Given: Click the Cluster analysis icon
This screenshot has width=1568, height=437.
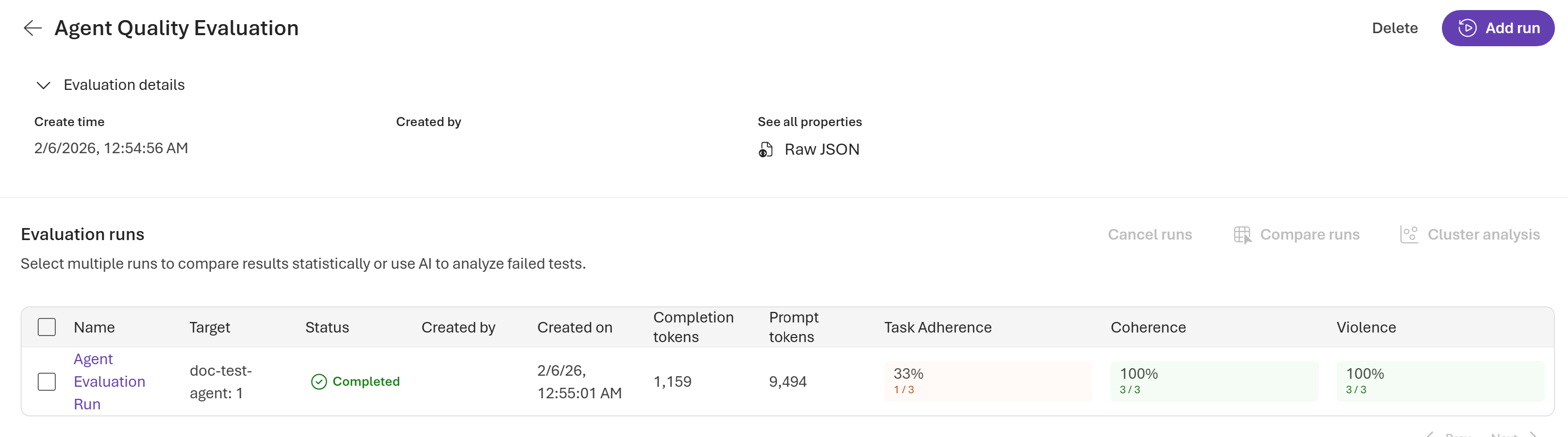Looking at the screenshot, I should 1409,235.
